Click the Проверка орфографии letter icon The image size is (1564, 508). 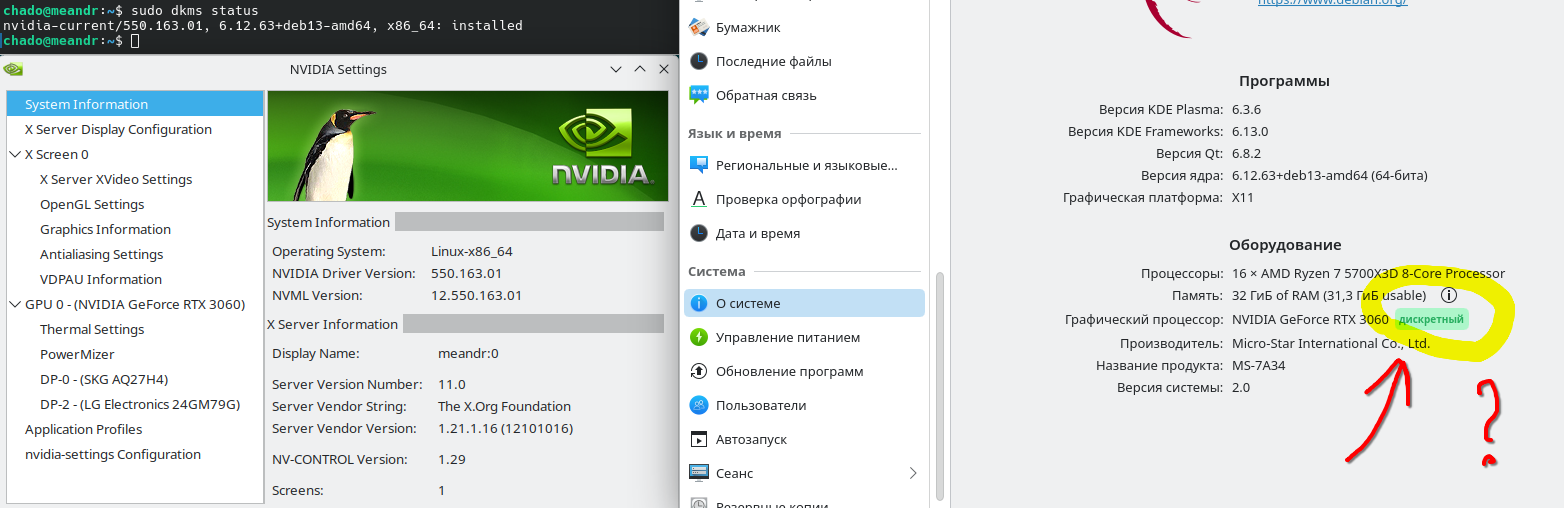699,199
